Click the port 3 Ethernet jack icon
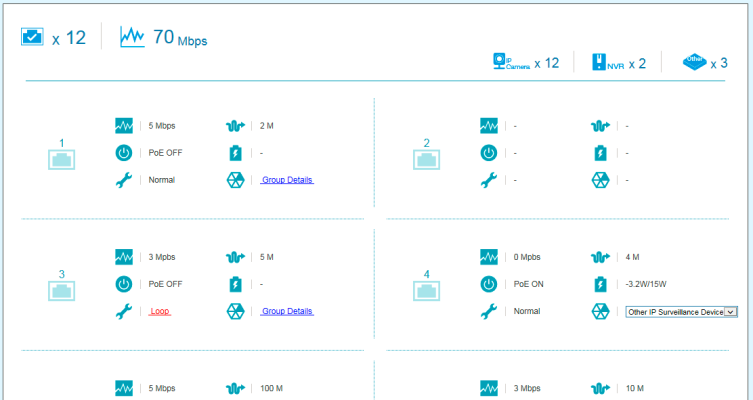This screenshot has width=753, height=400. point(62,290)
